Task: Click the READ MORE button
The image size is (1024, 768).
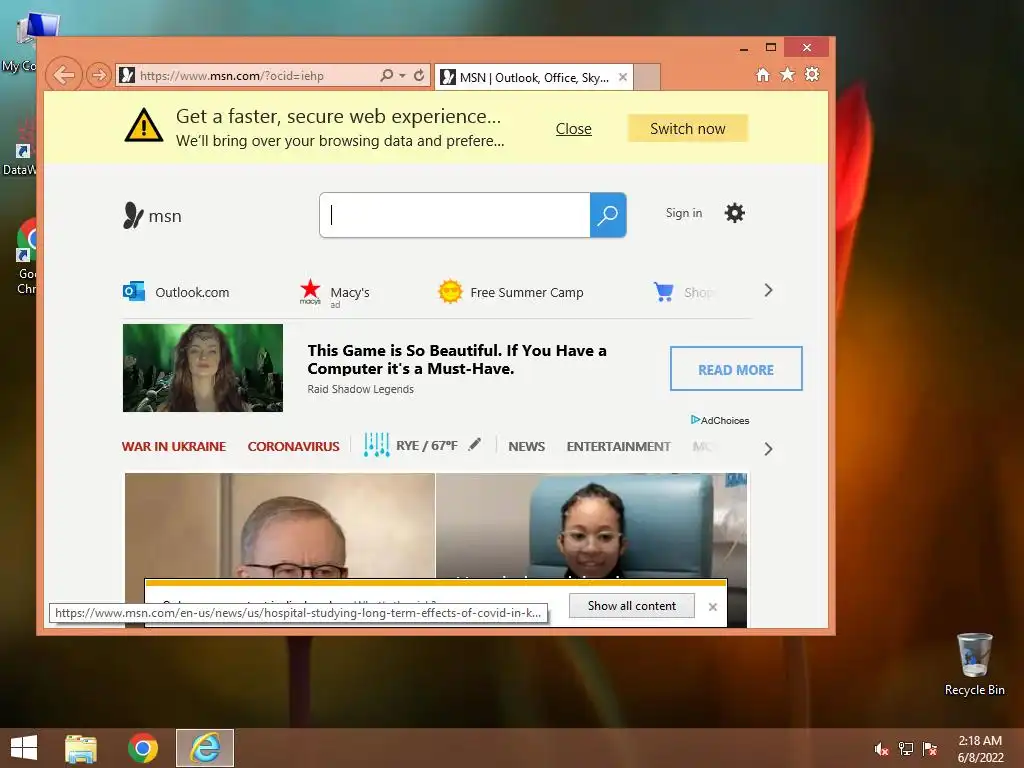Action: (x=736, y=369)
